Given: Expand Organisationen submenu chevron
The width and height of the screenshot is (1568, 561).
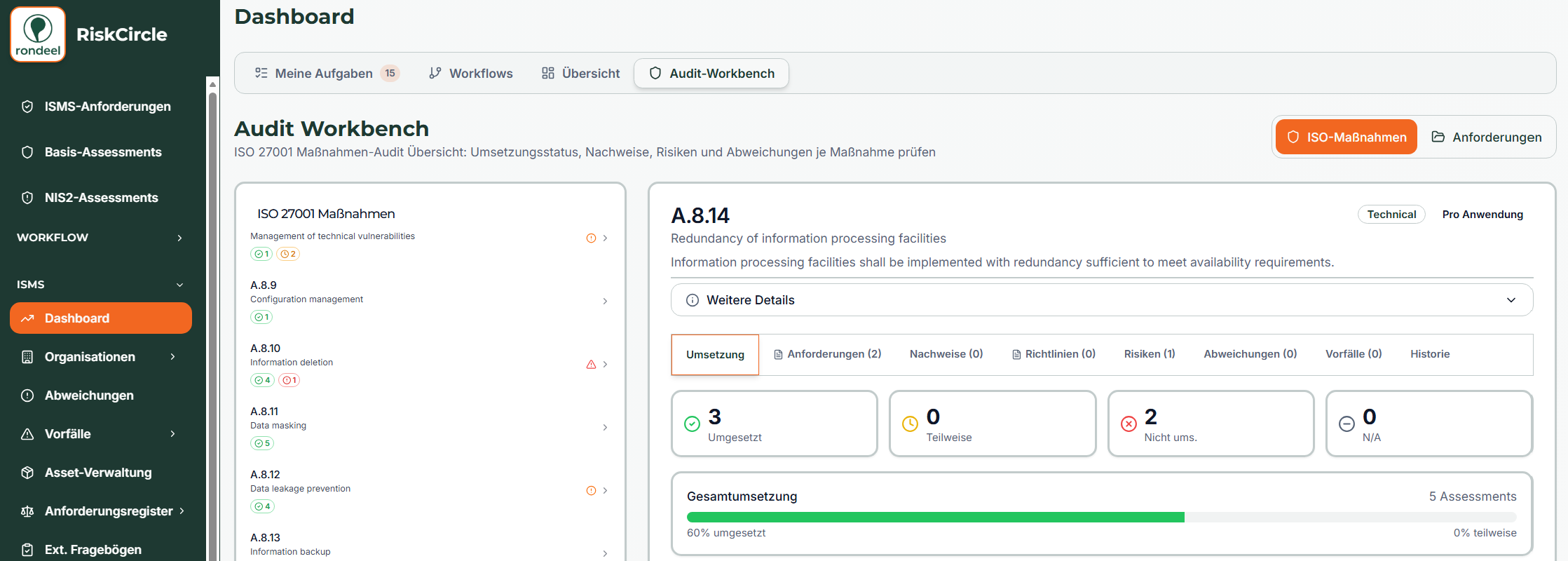Looking at the screenshot, I should coord(173,357).
